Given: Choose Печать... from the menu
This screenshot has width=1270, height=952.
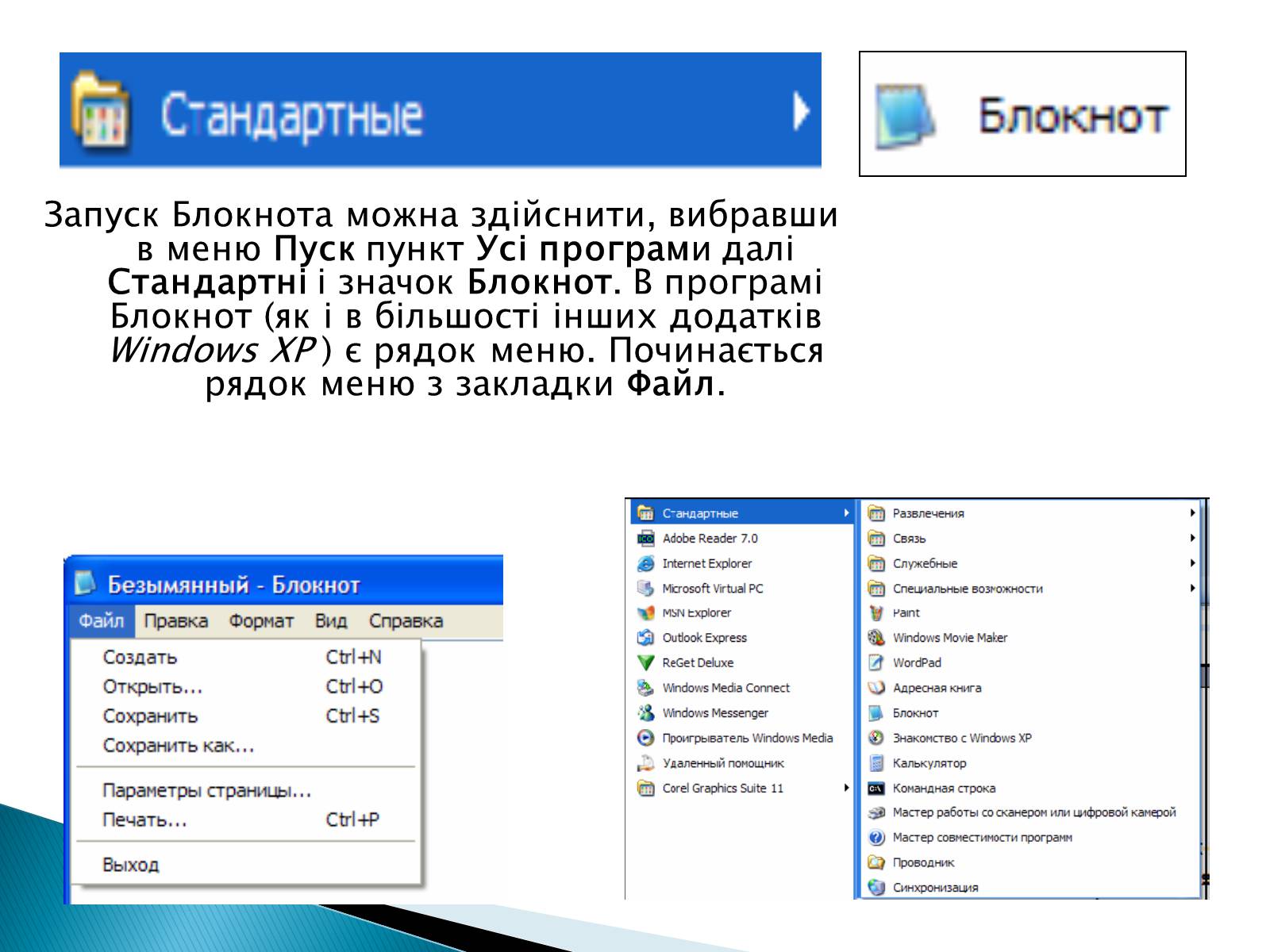Looking at the screenshot, I should pos(245,820).
